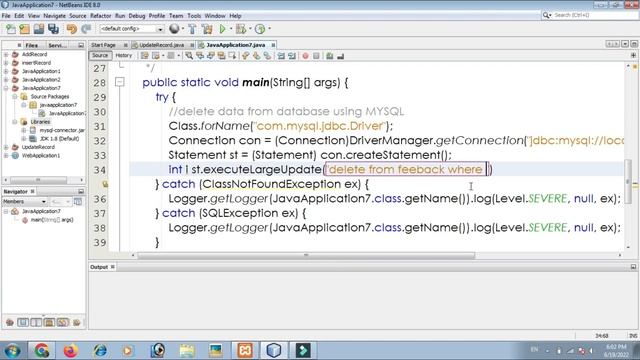Viewport: 640px width, 360px height.
Task: Expand the UpdateRecord project node
Action: pos(6,147)
